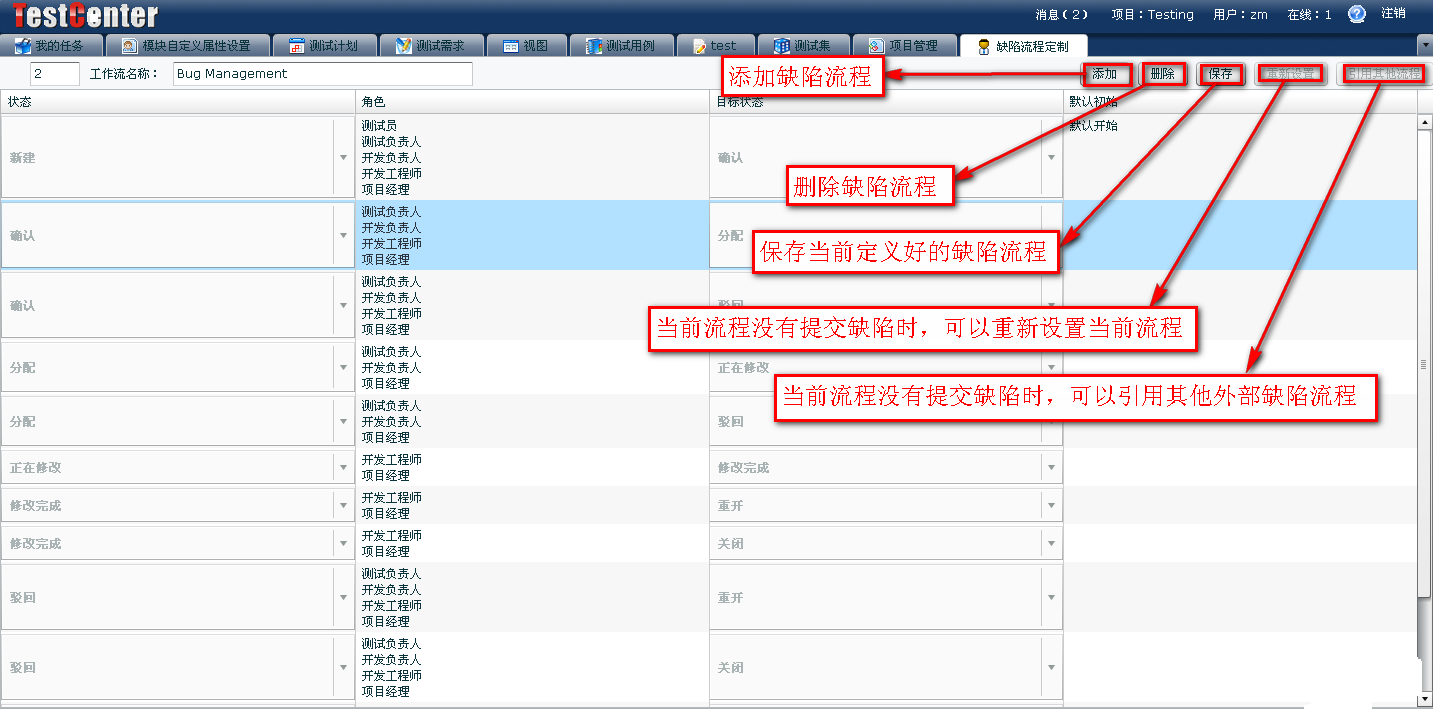Click the TestCenter logo

[x=86, y=15]
